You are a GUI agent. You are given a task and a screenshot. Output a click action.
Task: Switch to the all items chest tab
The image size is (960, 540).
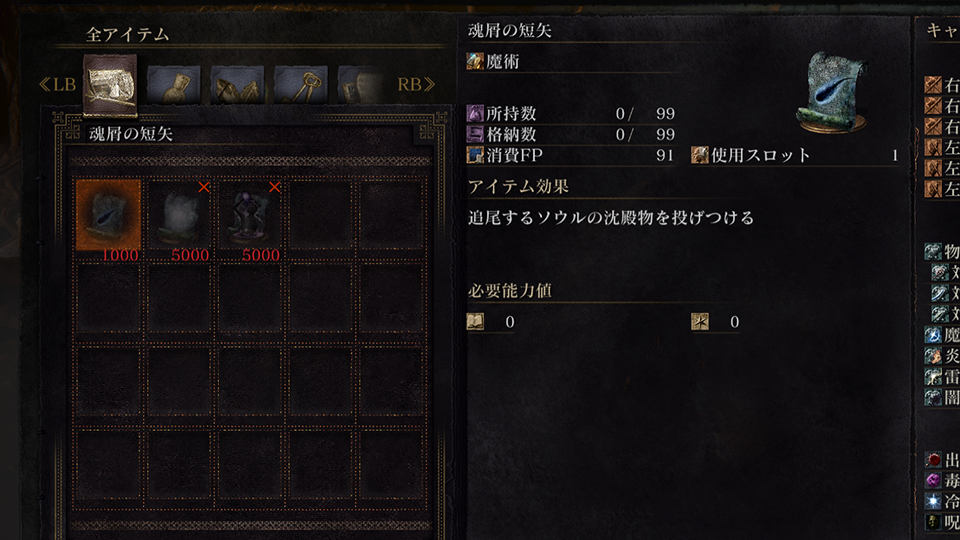pos(110,85)
